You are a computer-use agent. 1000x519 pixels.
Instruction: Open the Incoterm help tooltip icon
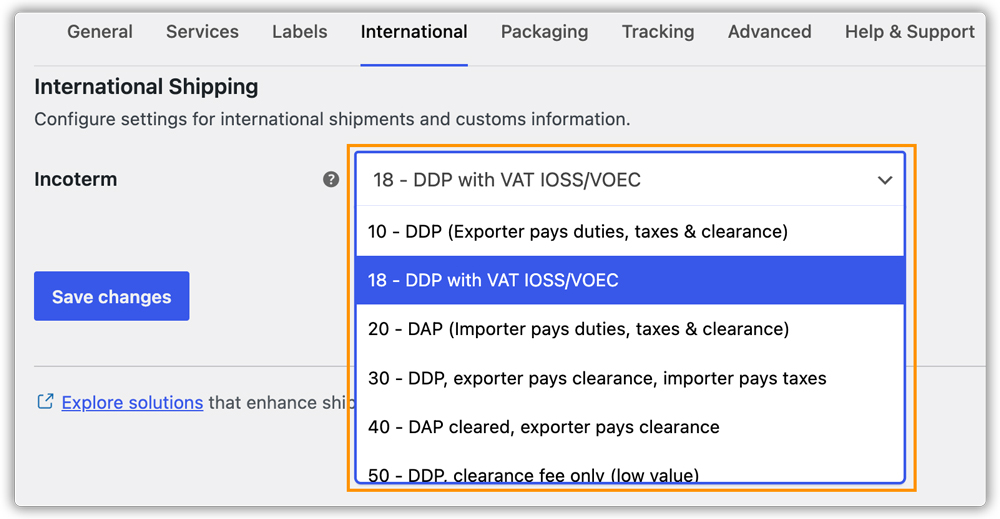331,180
